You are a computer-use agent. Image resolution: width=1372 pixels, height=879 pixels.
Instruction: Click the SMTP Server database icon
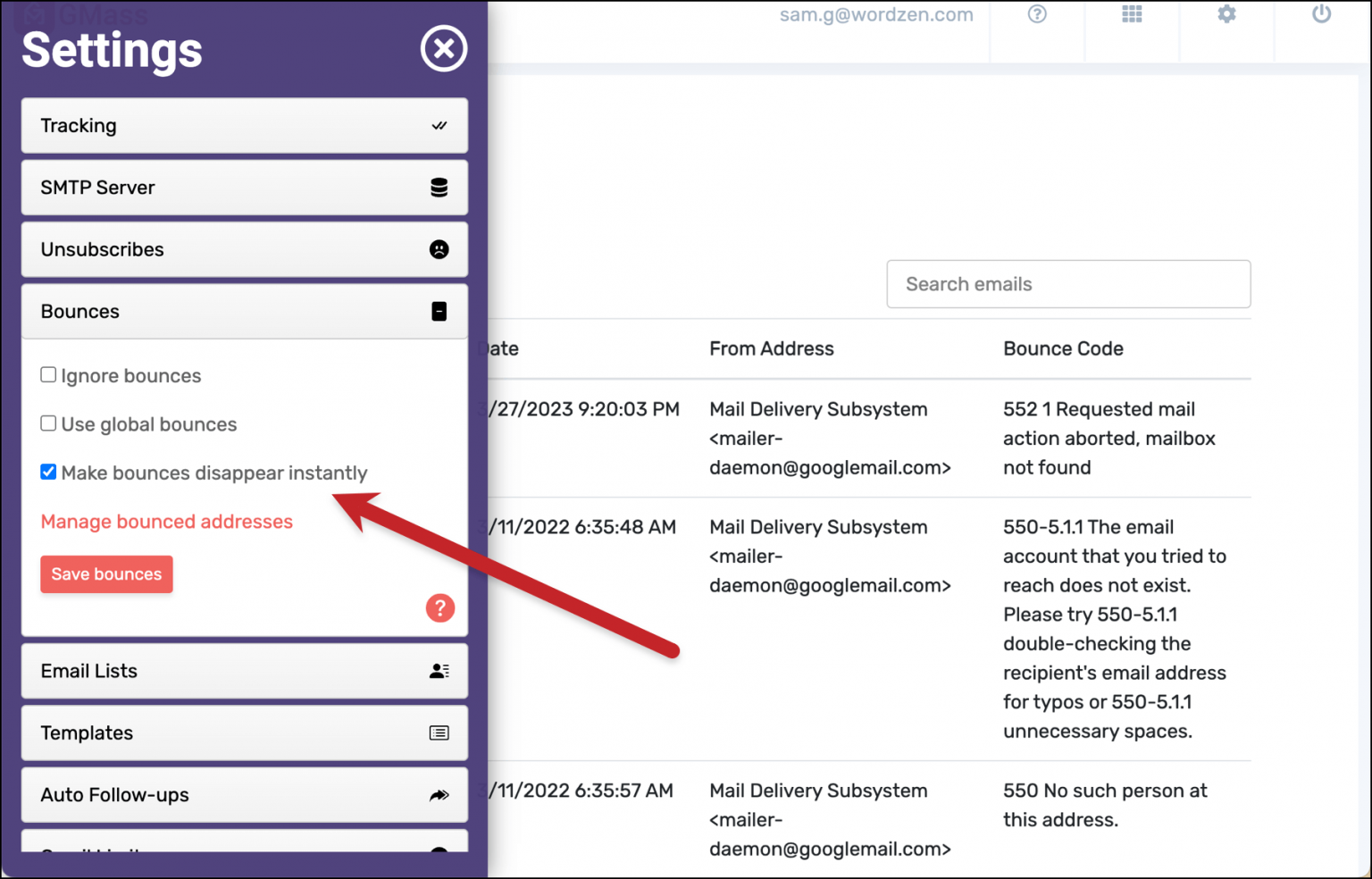(439, 188)
